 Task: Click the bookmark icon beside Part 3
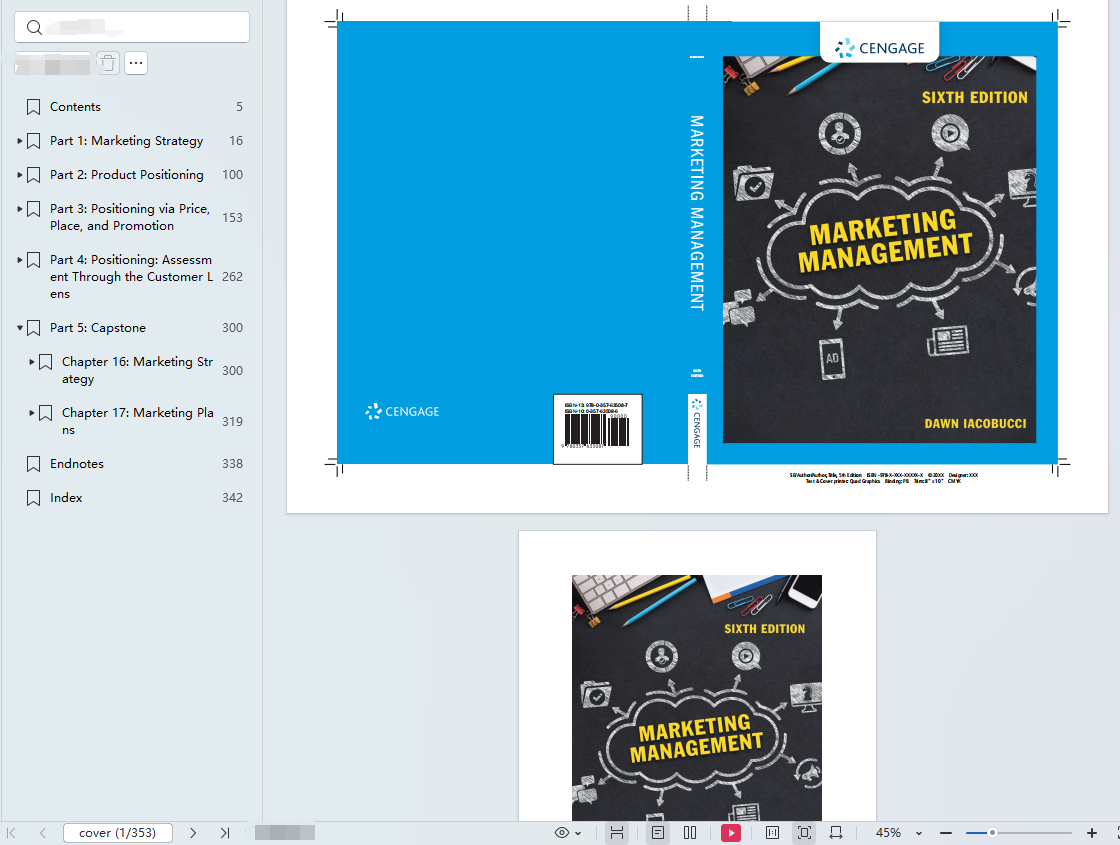[x=34, y=209]
